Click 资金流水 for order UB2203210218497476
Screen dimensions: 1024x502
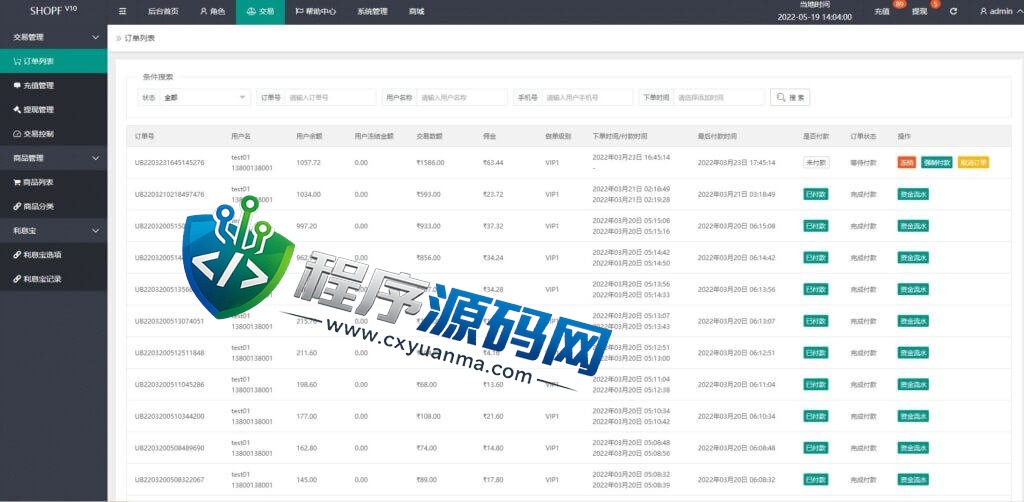click(913, 194)
